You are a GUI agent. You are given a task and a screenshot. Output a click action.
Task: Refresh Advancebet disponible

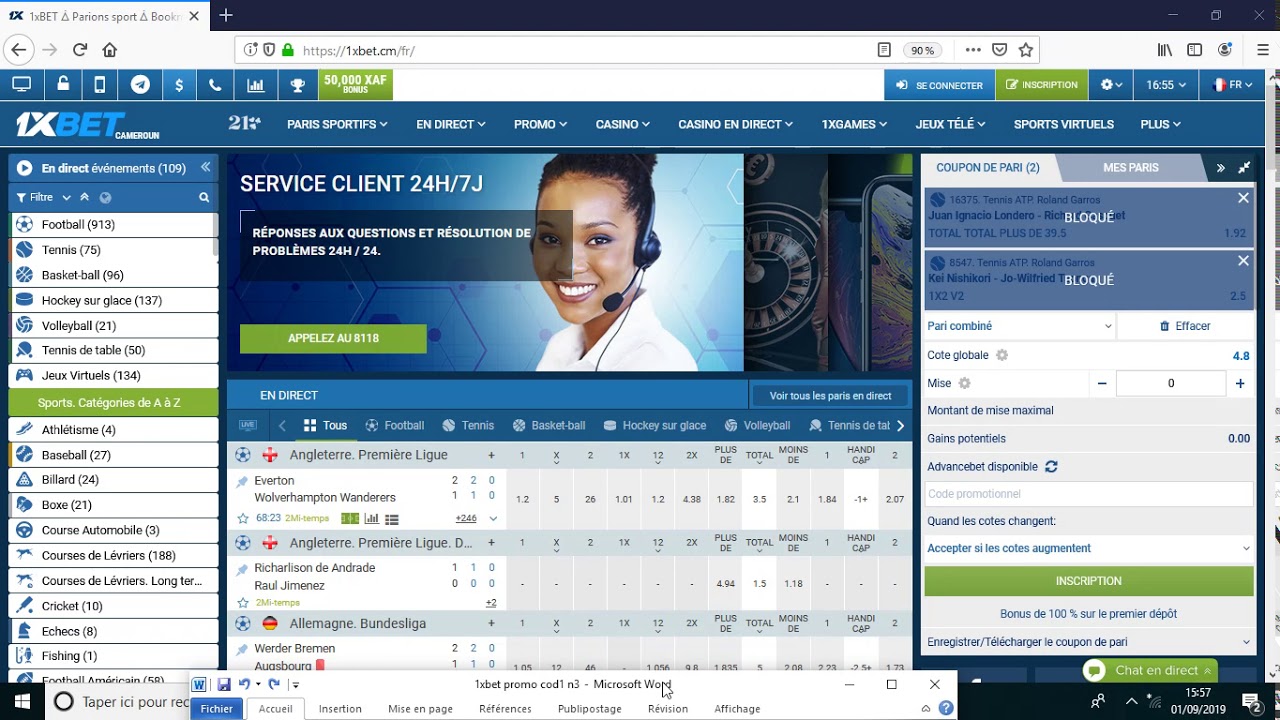click(1051, 467)
